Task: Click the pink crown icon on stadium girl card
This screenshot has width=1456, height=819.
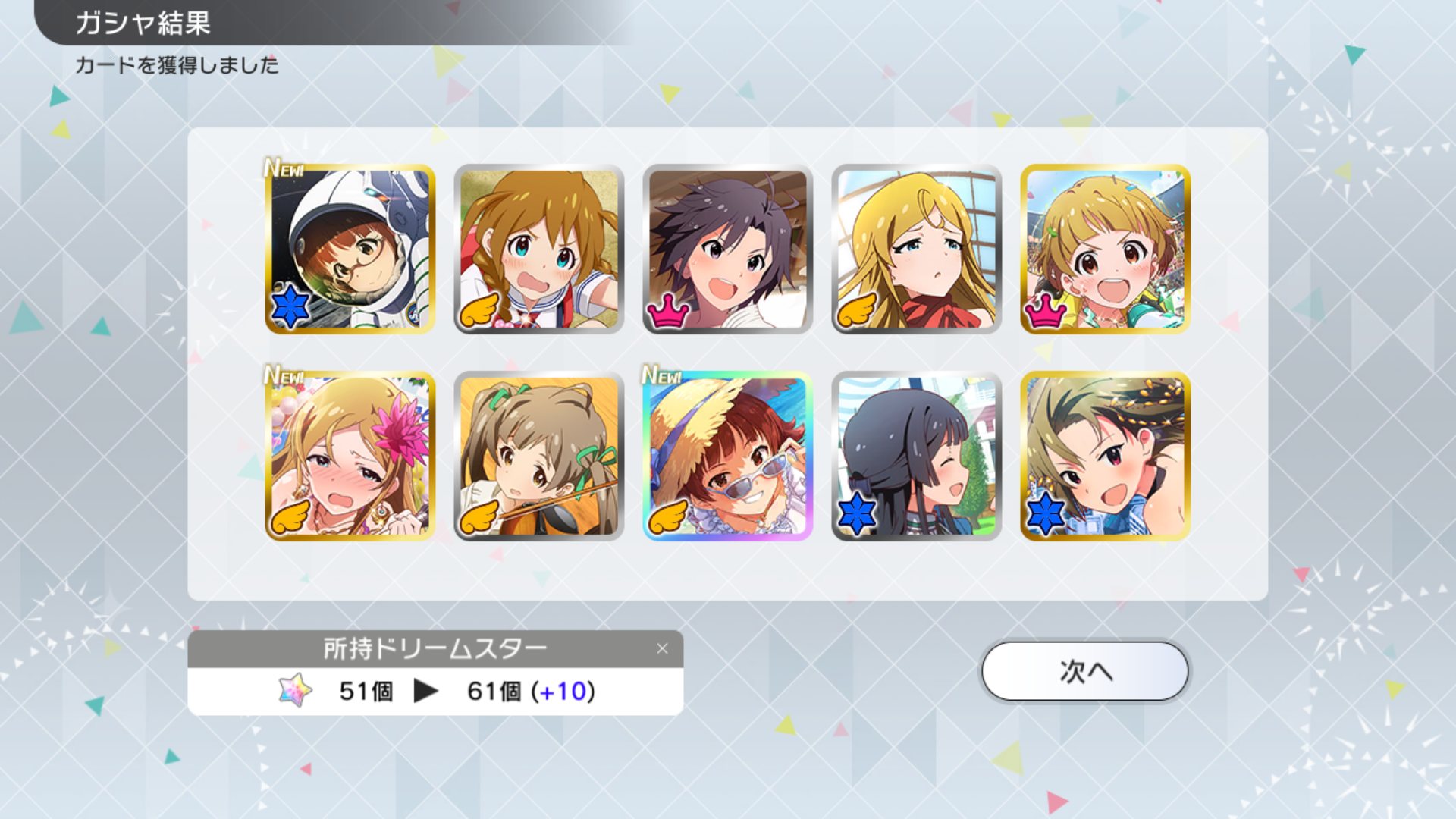Action: point(1046,311)
